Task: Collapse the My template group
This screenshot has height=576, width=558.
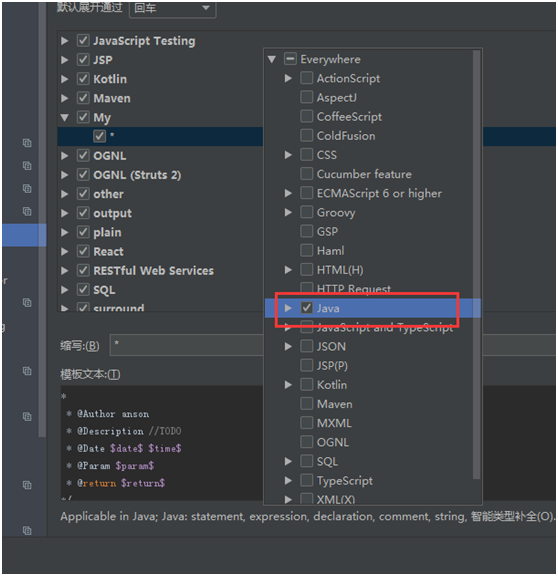Action: (65, 118)
